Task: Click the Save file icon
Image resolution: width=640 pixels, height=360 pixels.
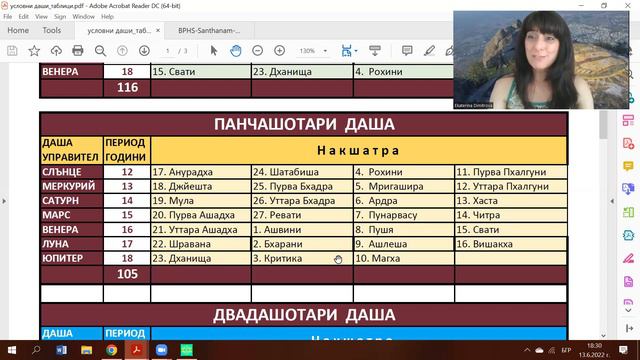Action: pos(12,51)
